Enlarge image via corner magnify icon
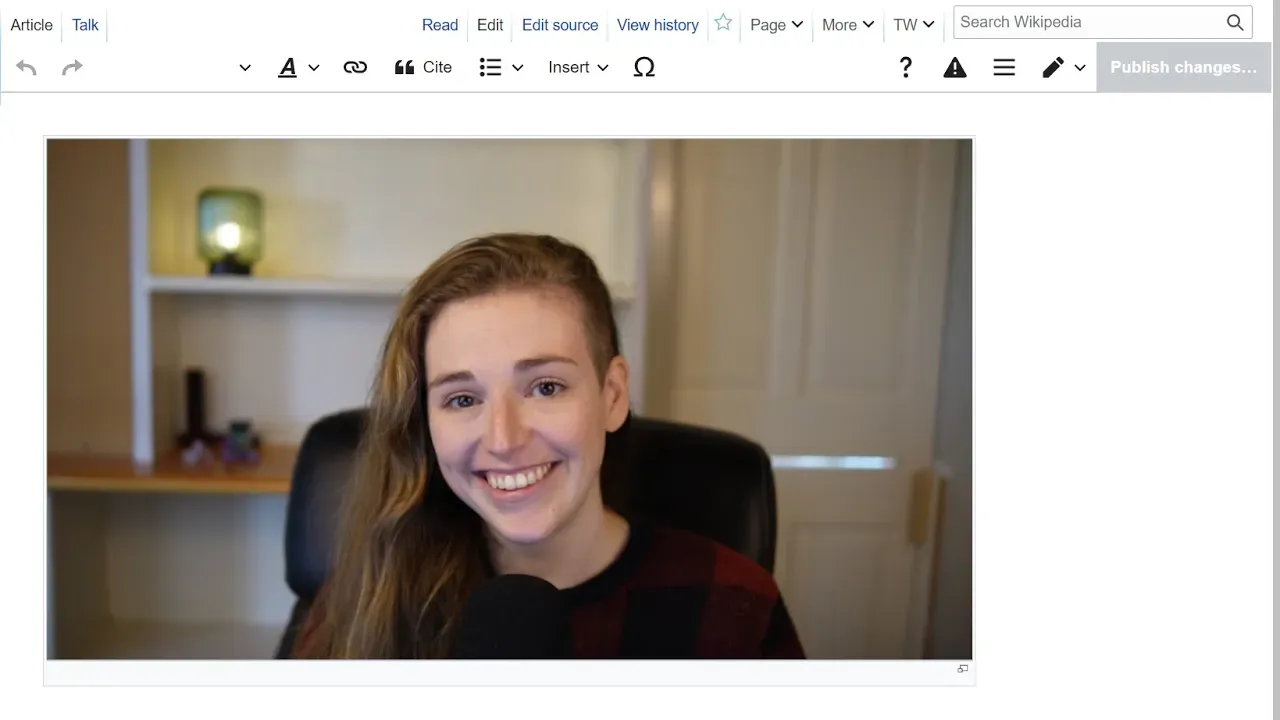The height and width of the screenshot is (720, 1280). point(962,669)
